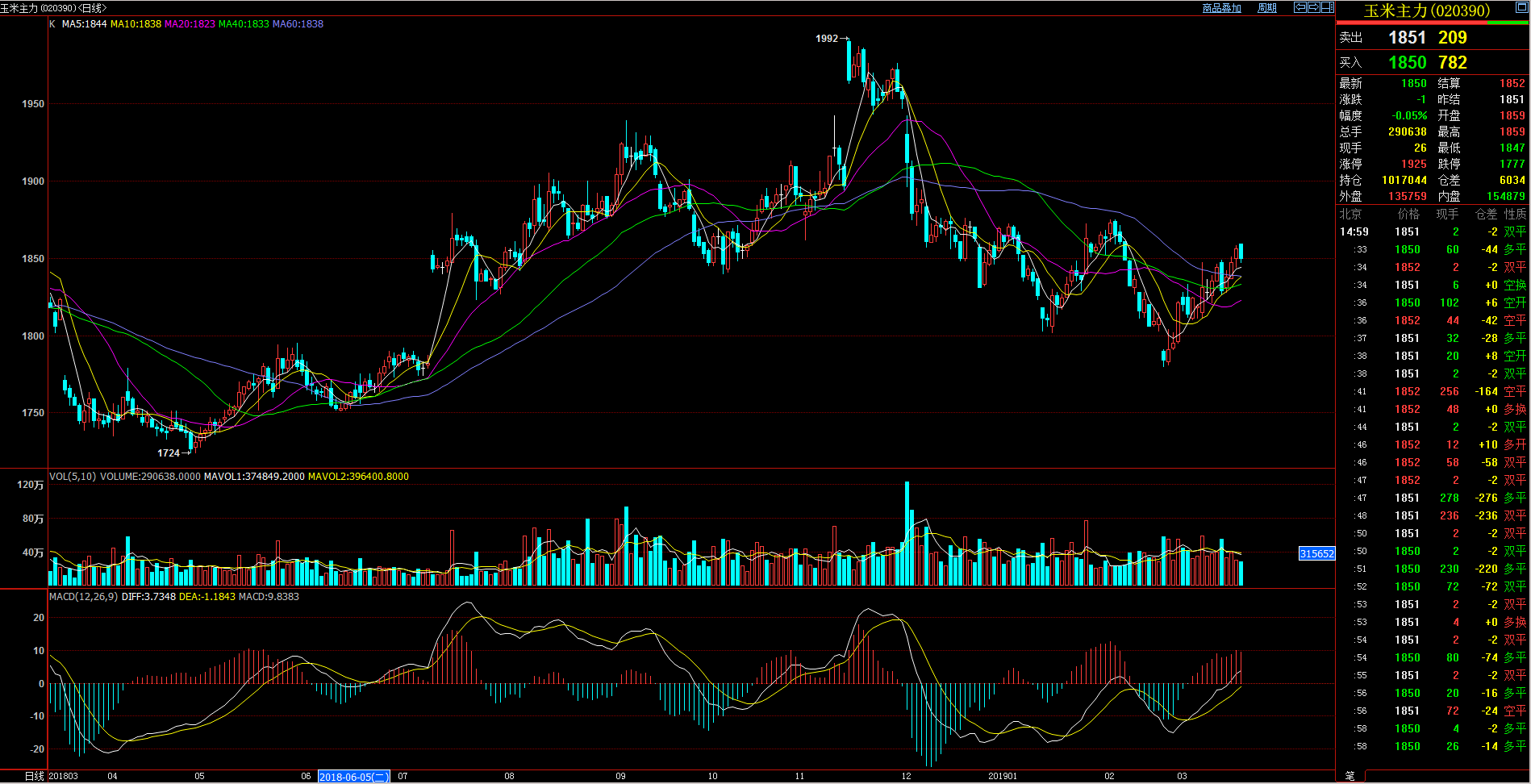Viewport: 1531px width, 784px height.
Task: Click the 最低 value 1847
Action: 1512,148
